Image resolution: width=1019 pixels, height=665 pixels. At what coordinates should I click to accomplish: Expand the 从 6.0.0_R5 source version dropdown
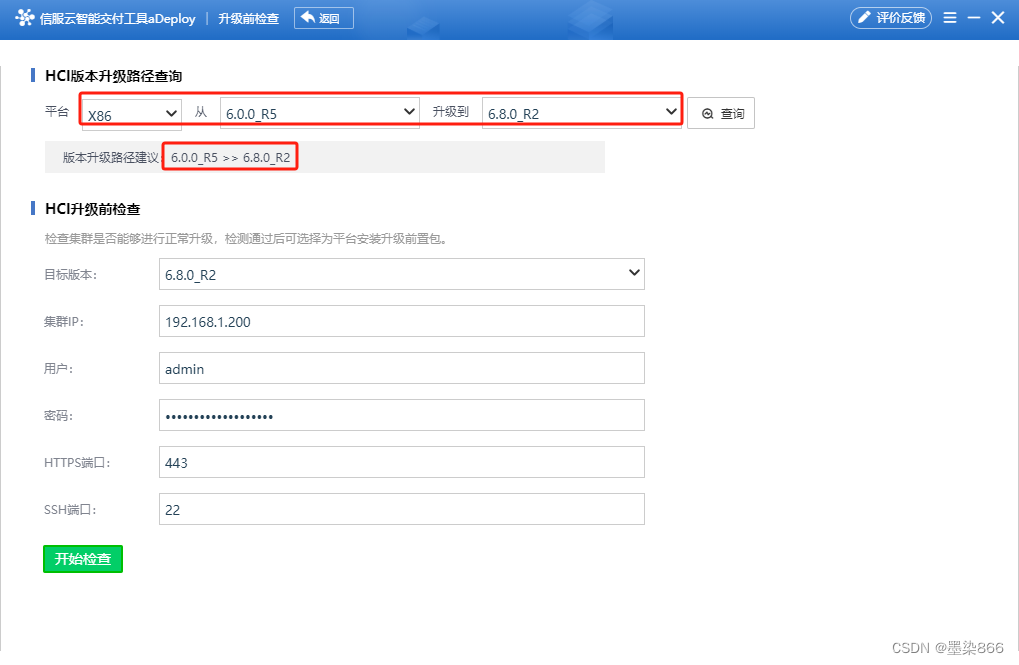pyautogui.click(x=320, y=113)
